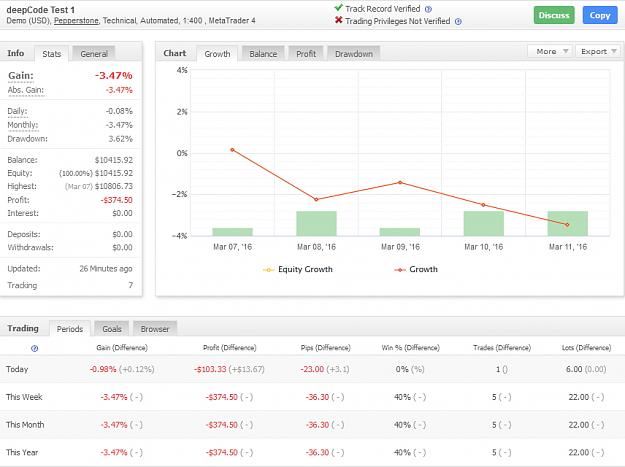
Task: Click the Mar 08 growth data point
Action: (316, 199)
